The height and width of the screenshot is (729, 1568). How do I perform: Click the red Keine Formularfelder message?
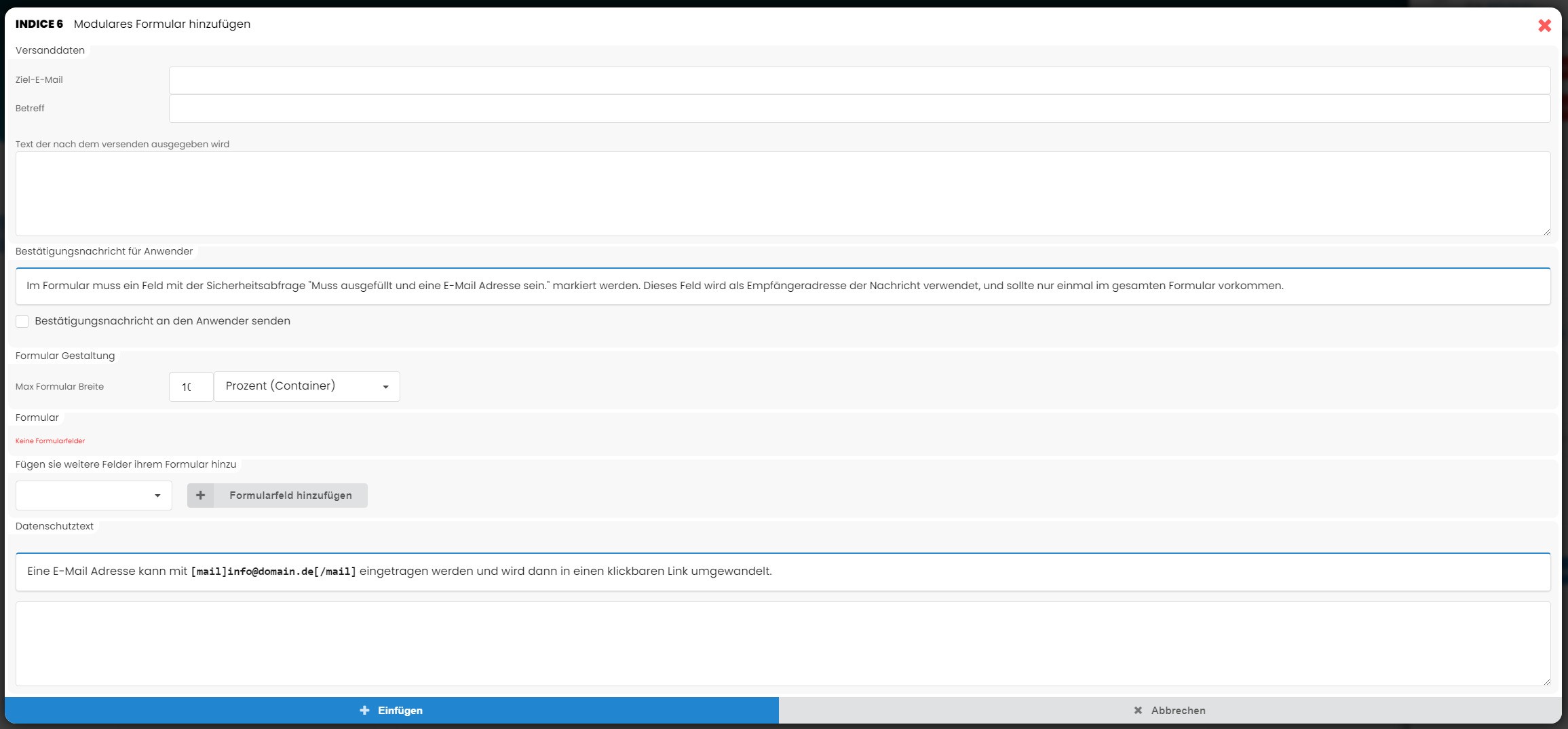(50, 441)
